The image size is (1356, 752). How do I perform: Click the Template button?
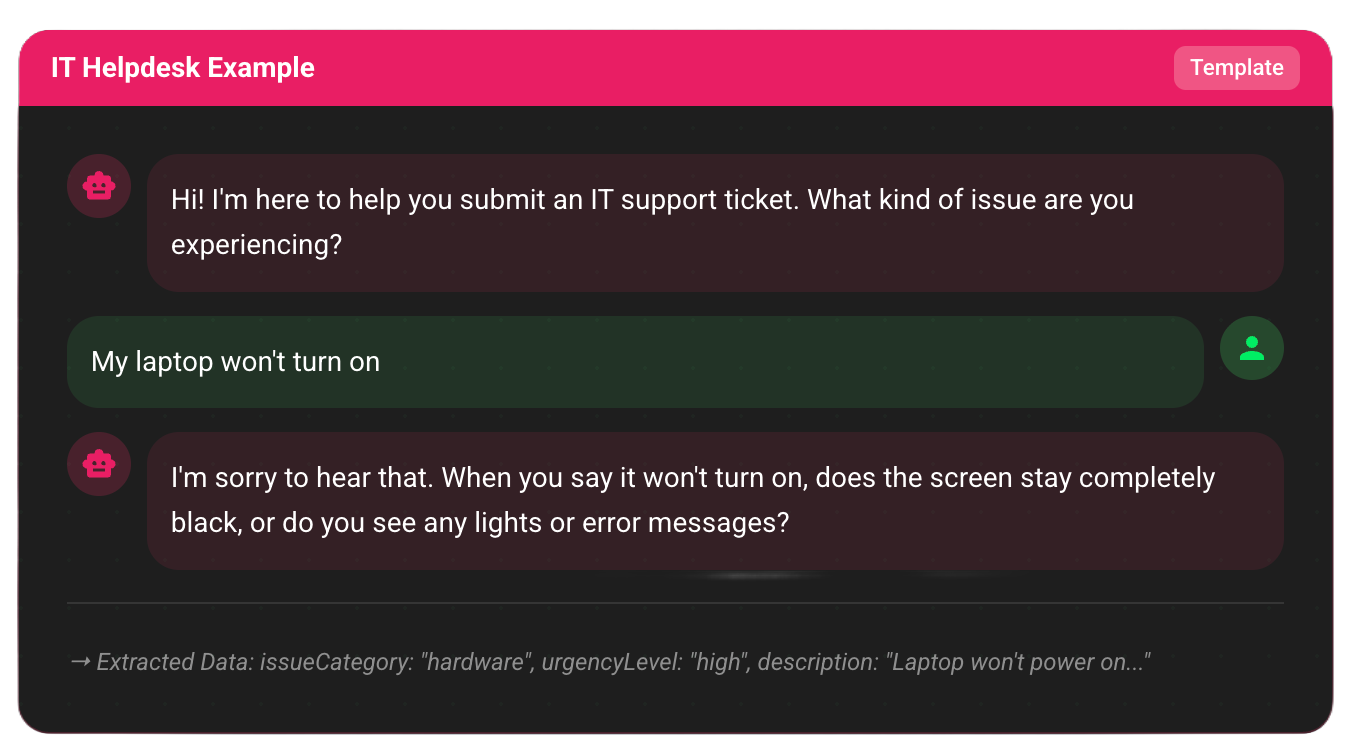pyautogui.click(x=1236, y=67)
